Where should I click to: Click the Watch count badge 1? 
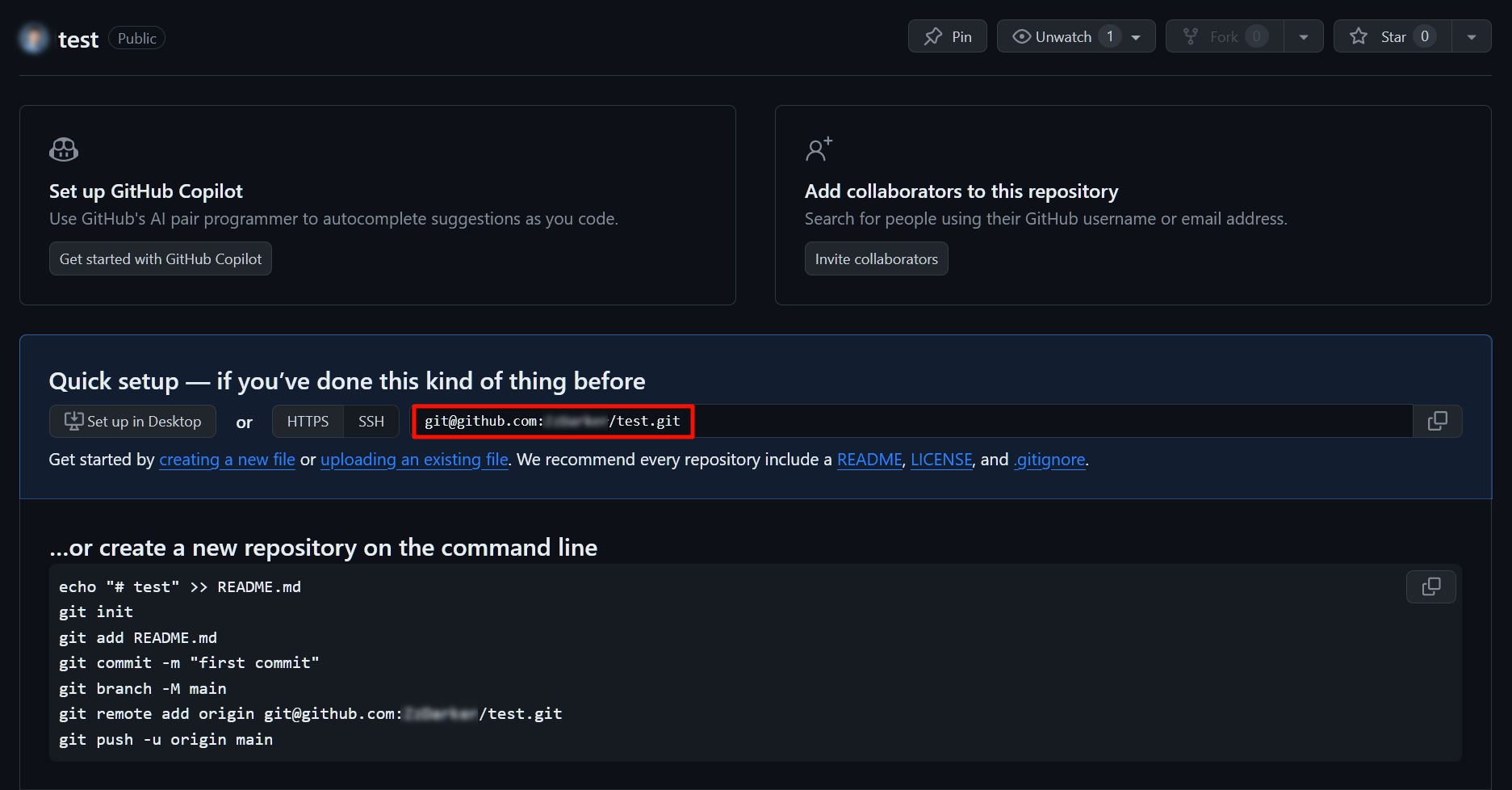(1110, 36)
